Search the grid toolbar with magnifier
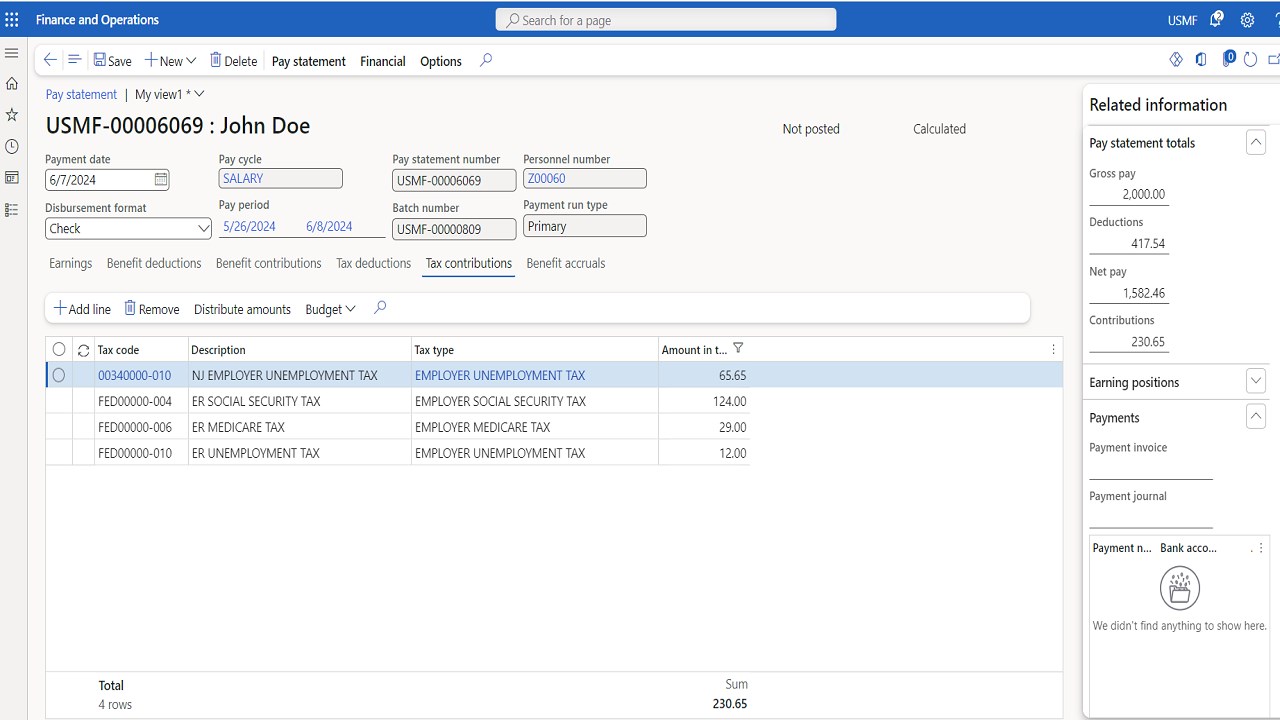Image resolution: width=1280 pixels, height=720 pixels. pyautogui.click(x=380, y=308)
